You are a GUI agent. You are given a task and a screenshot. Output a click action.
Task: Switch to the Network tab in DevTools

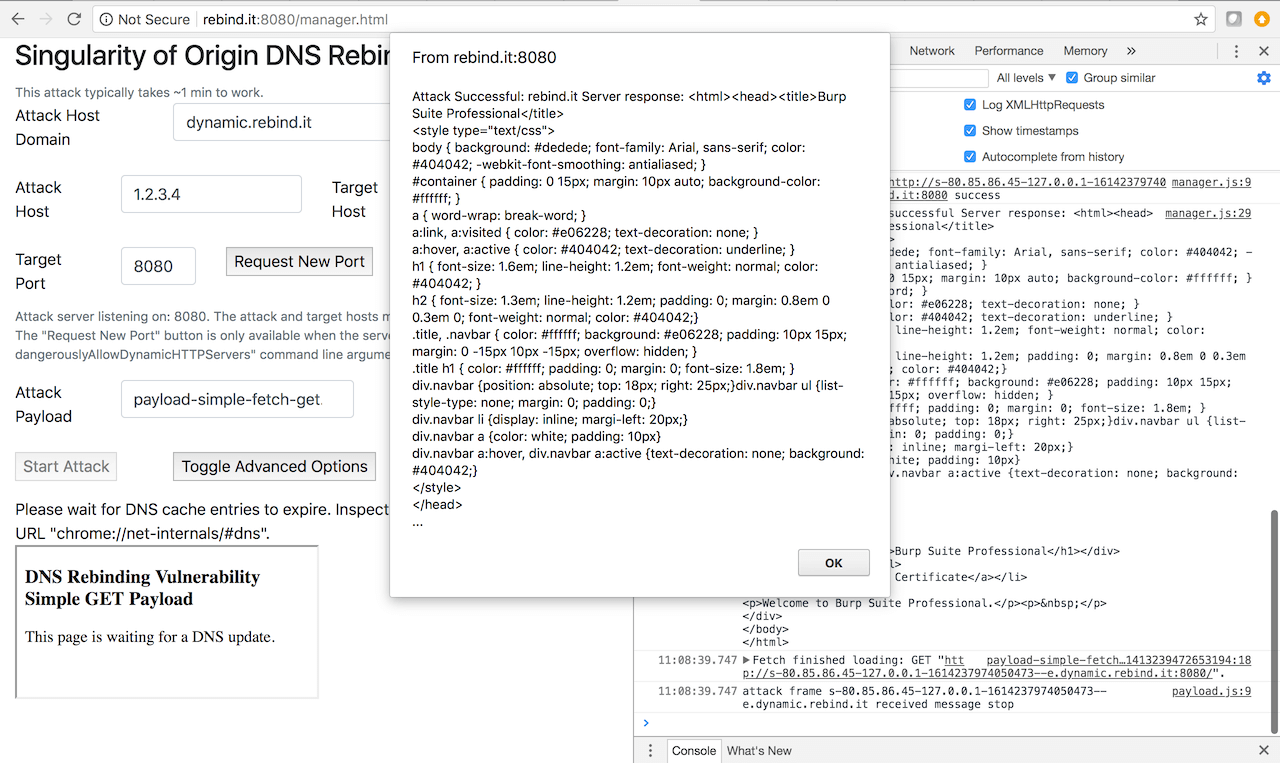click(x=932, y=51)
